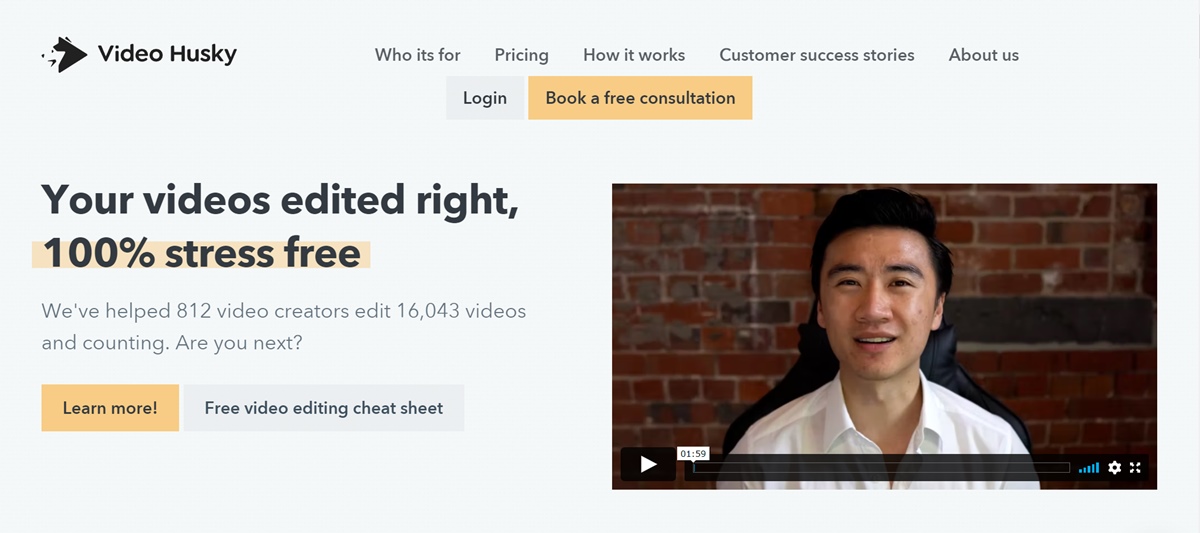Seek along the video progress bar
The image size is (1200, 533).
(880, 467)
